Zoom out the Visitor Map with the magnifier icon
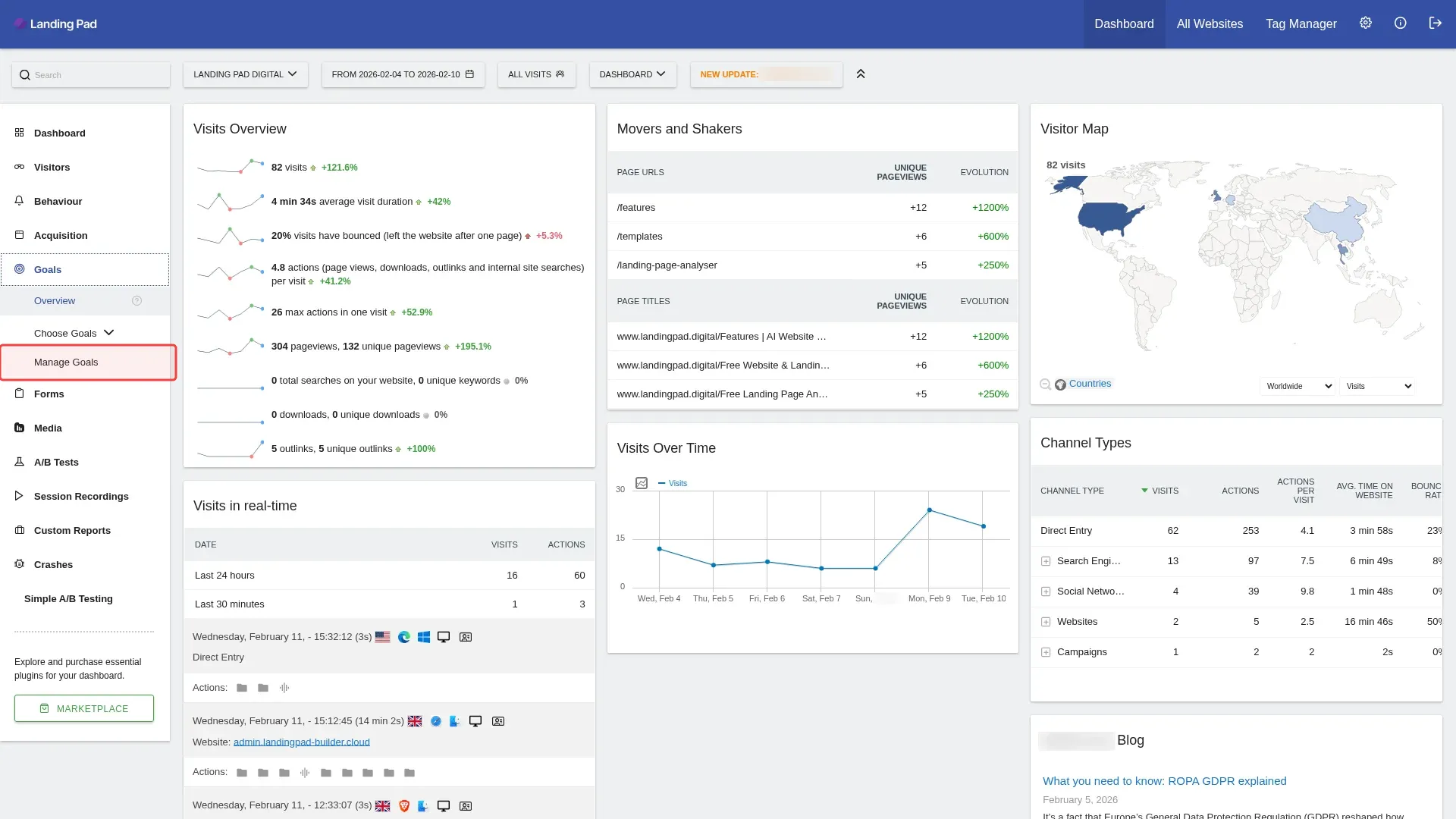This screenshot has width=1456, height=819. click(1045, 384)
